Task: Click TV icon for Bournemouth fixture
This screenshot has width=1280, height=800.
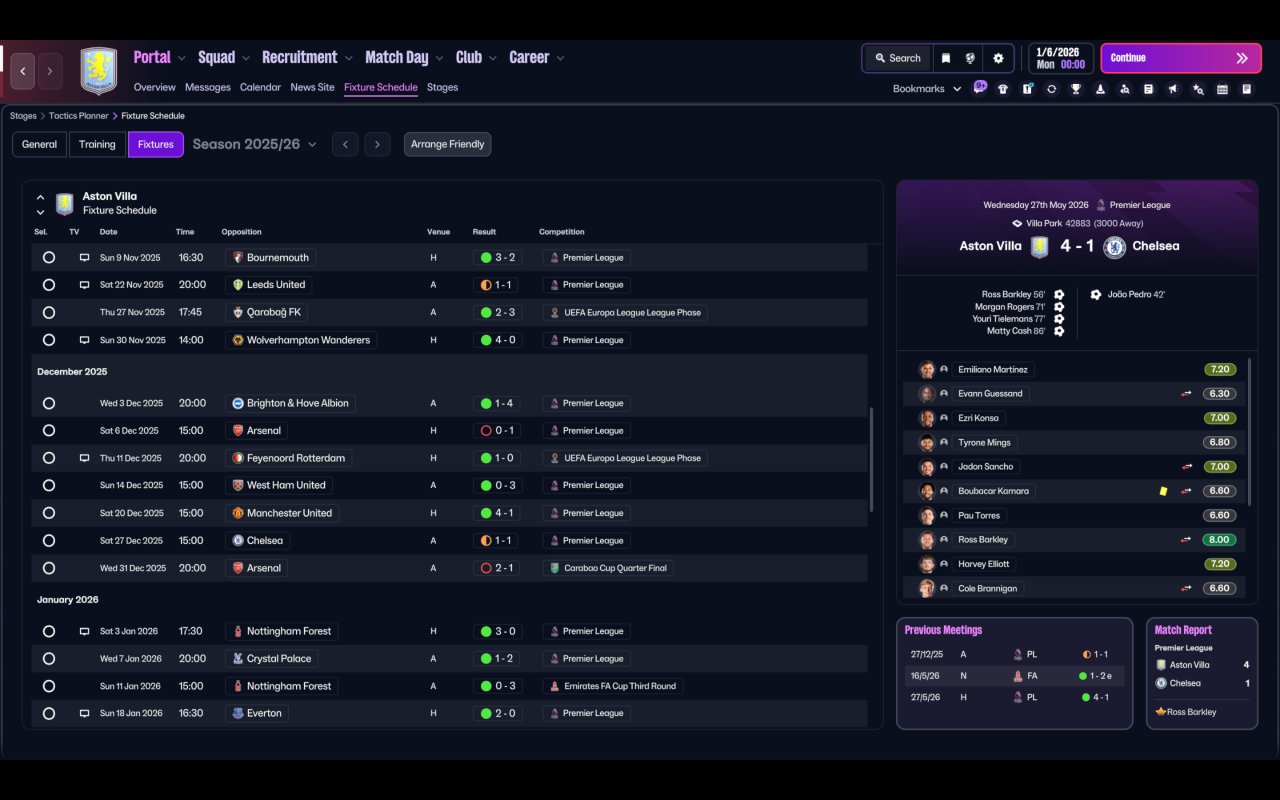Action: (x=84, y=258)
